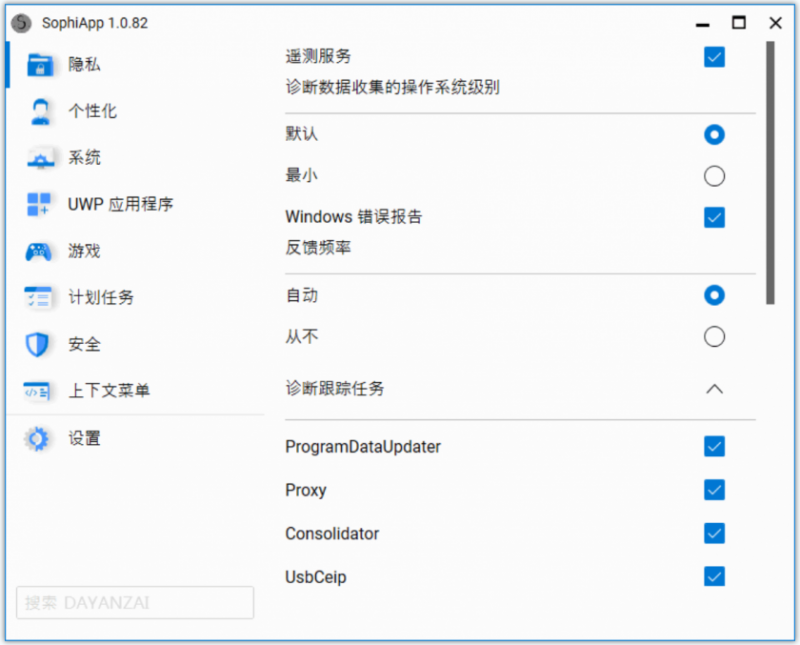Click the vertical scrollbar thumb

770,172
